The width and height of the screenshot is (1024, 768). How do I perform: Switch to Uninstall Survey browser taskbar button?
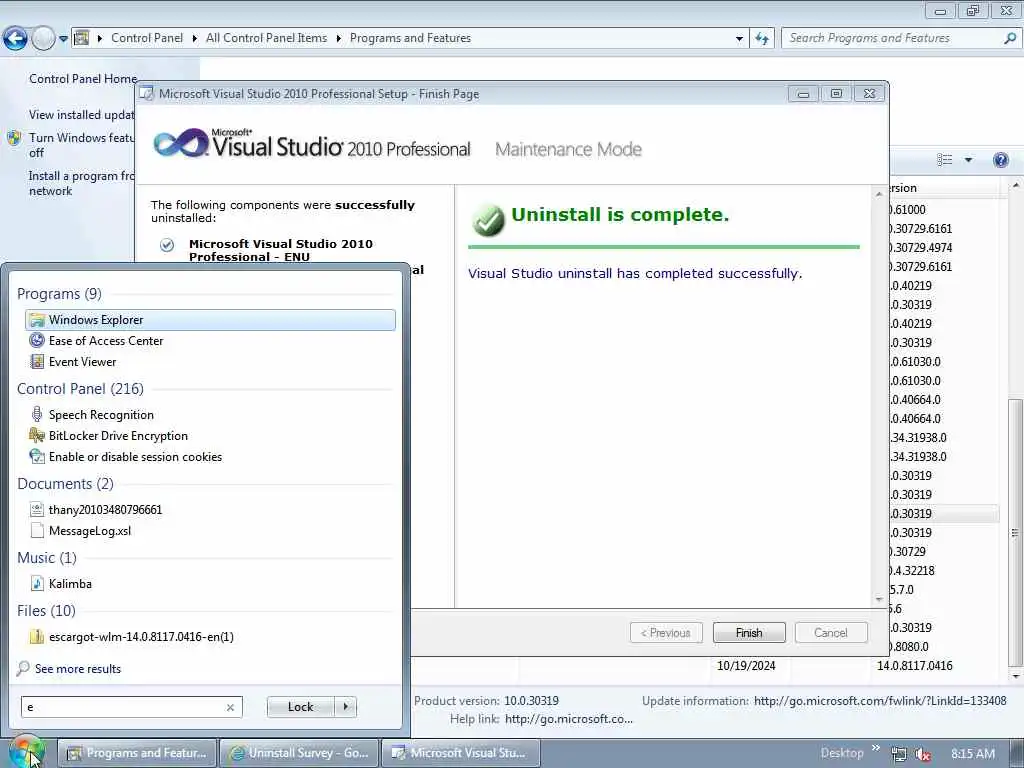(x=299, y=753)
